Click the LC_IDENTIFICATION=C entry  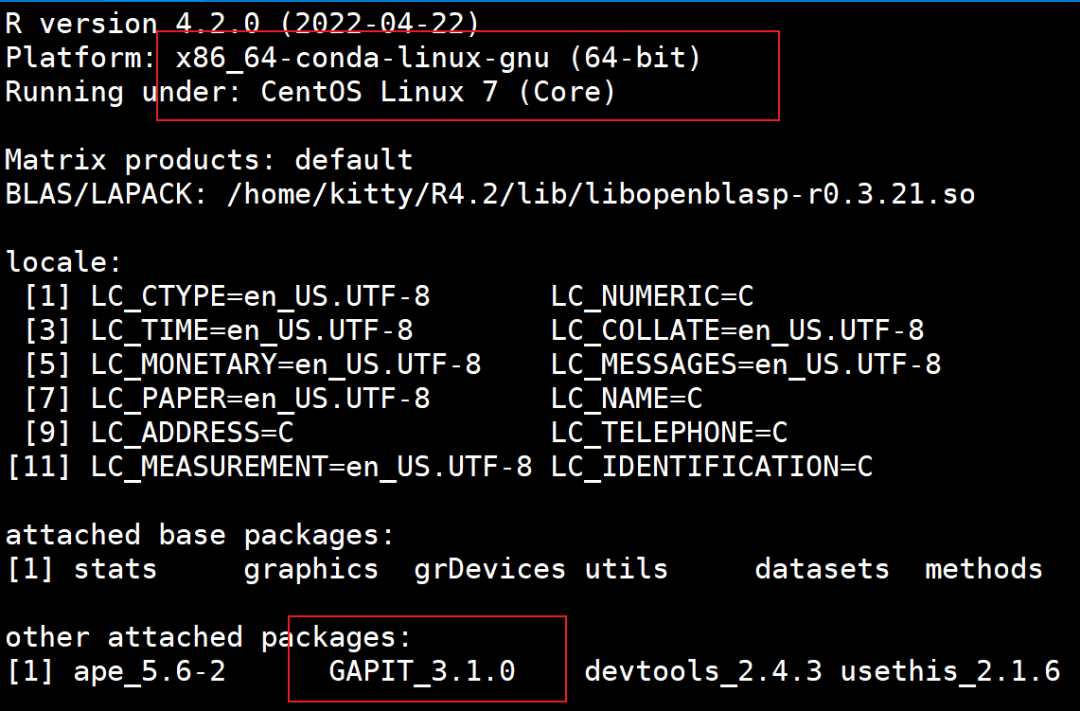click(711, 466)
